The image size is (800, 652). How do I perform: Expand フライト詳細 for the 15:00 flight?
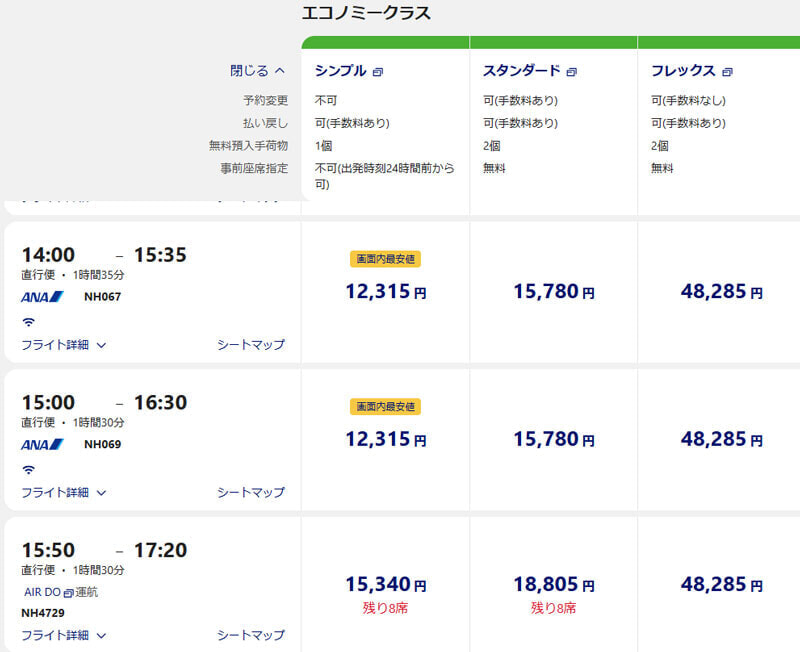click(x=64, y=492)
